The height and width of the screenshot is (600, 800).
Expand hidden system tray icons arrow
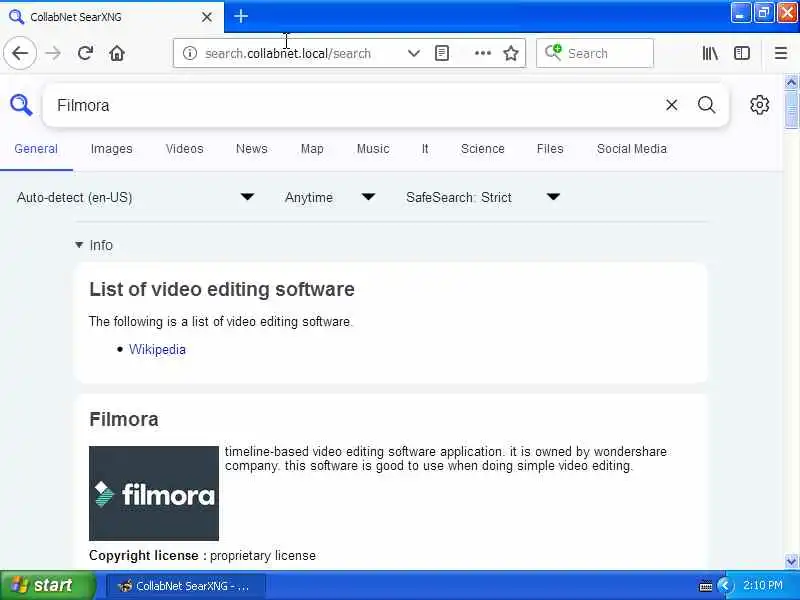click(x=724, y=585)
